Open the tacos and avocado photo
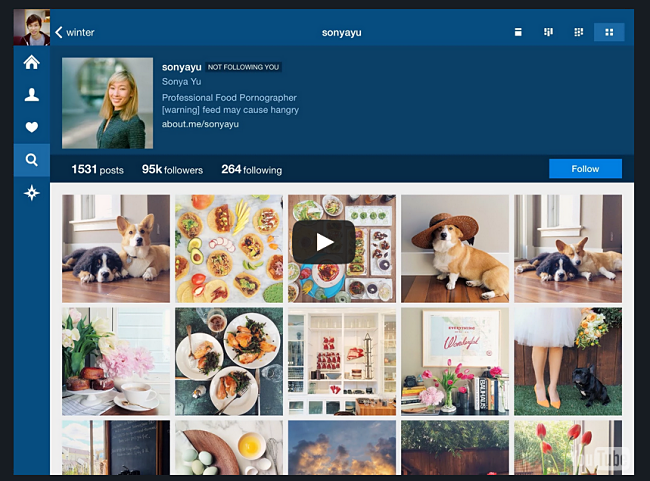The height and width of the screenshot is (481, 650). point(228,248)
